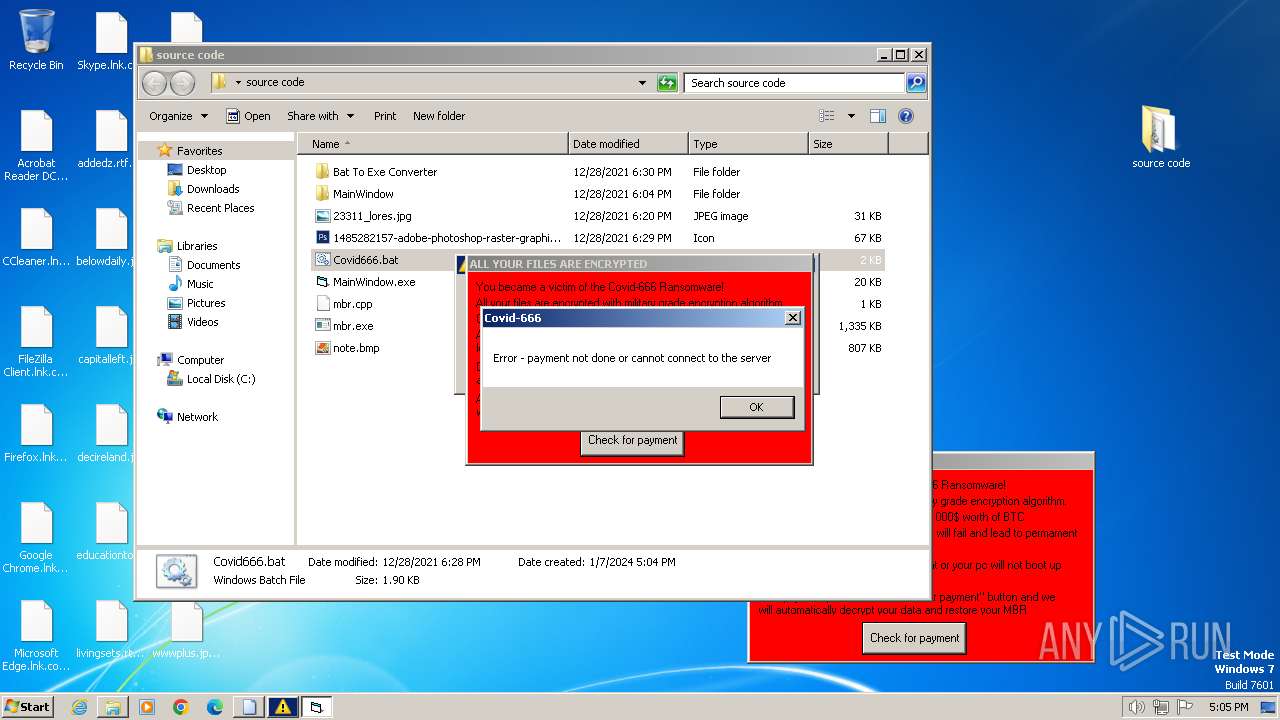Click the Explorer back arrow
1280x720 pixels.
pyautogui.click(x=154, y=83)
